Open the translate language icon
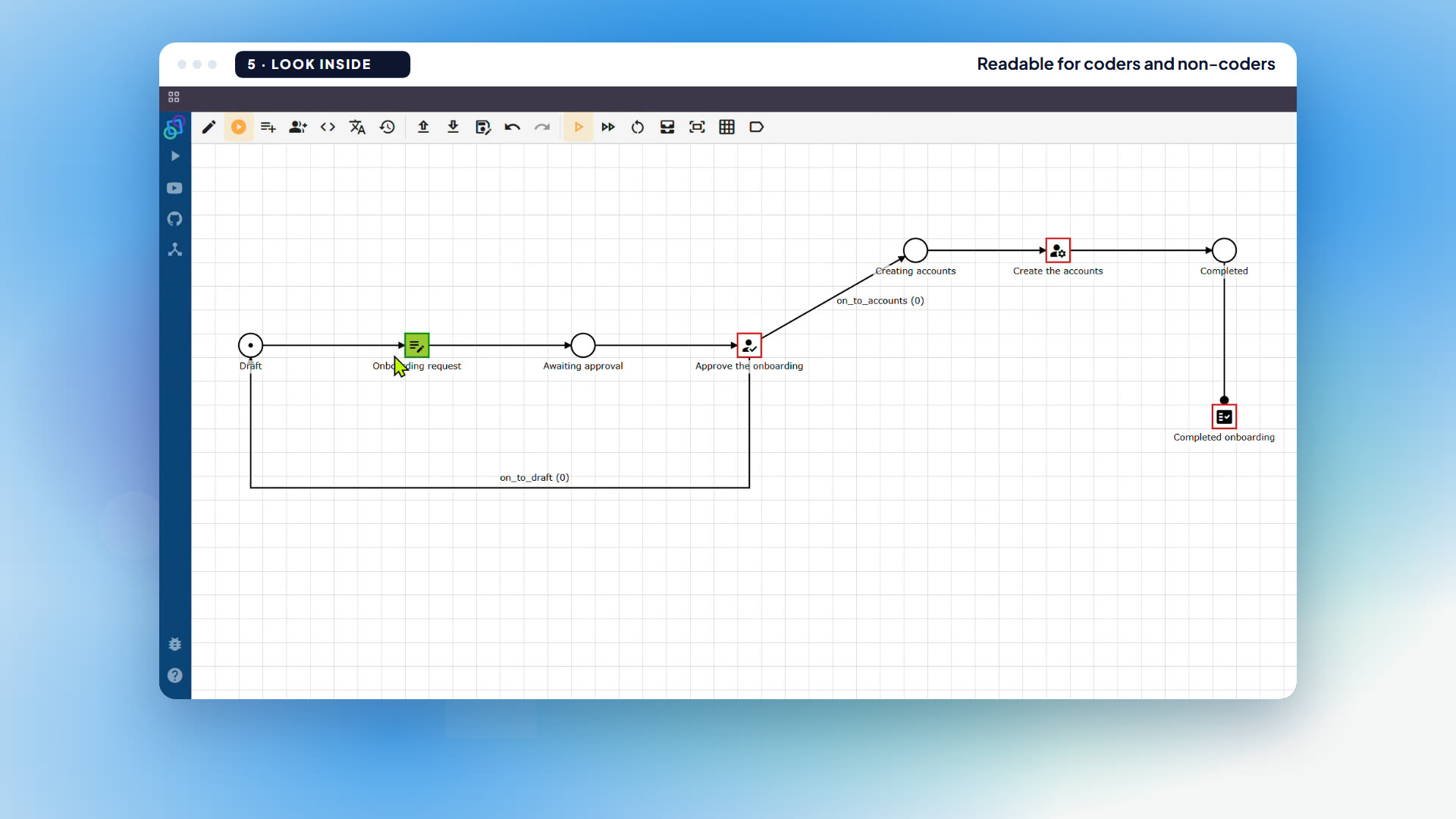The width and height of the screenshot is (1456, 819). click(x=357, y=127)
